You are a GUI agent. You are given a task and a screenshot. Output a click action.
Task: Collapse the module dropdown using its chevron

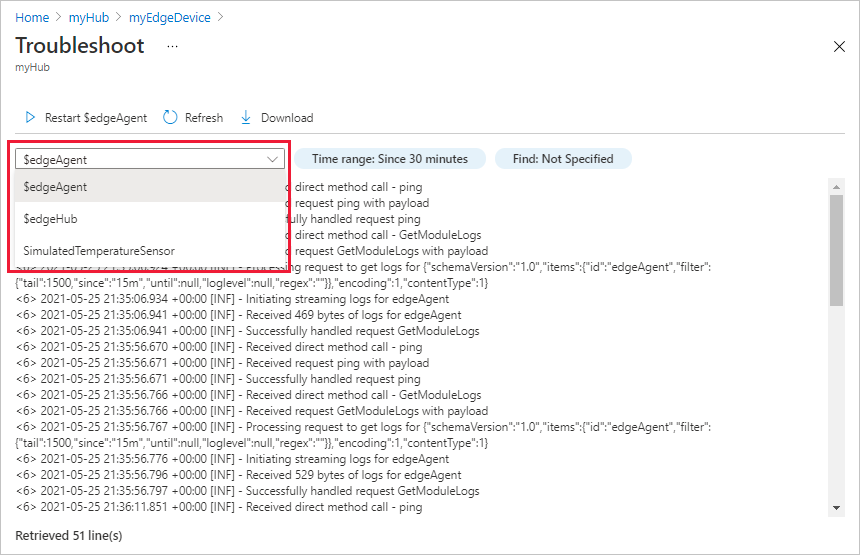[x=273, y=159]
